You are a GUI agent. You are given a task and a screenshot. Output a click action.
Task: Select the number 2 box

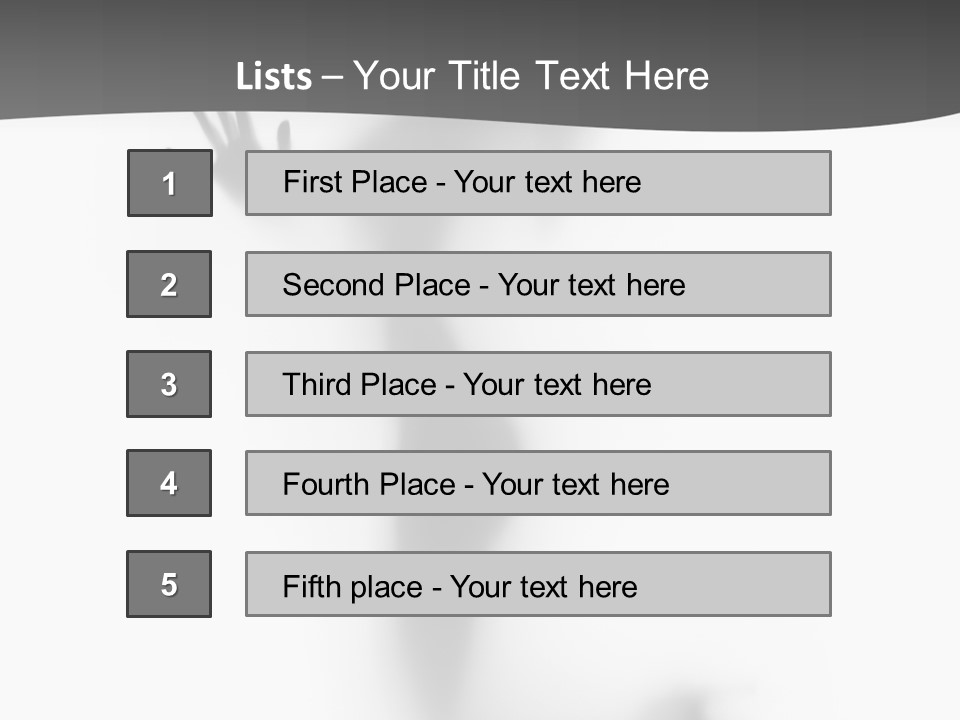click(169, 284)
